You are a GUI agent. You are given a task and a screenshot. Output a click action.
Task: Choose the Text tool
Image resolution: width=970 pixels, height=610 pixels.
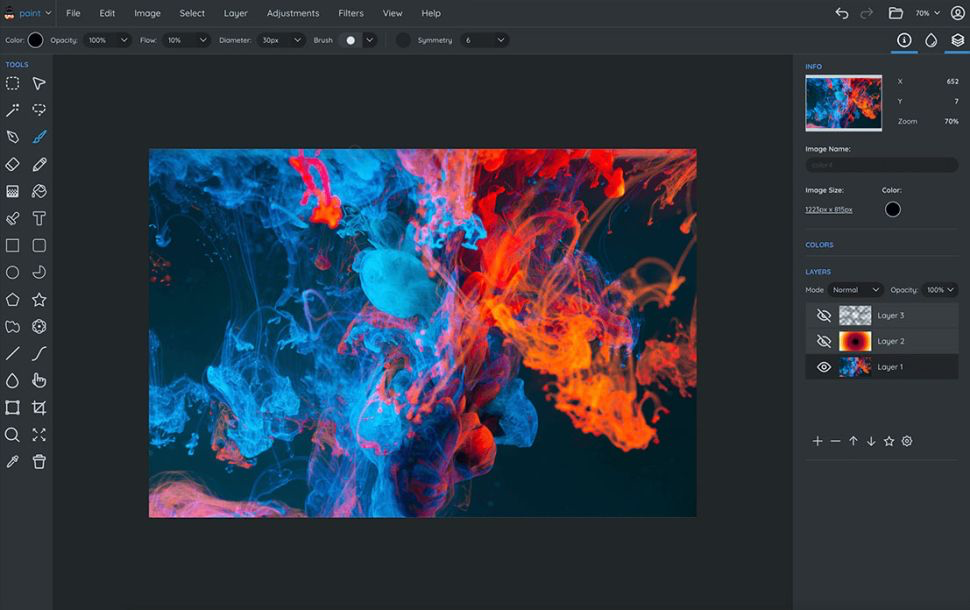coord(39,218)
